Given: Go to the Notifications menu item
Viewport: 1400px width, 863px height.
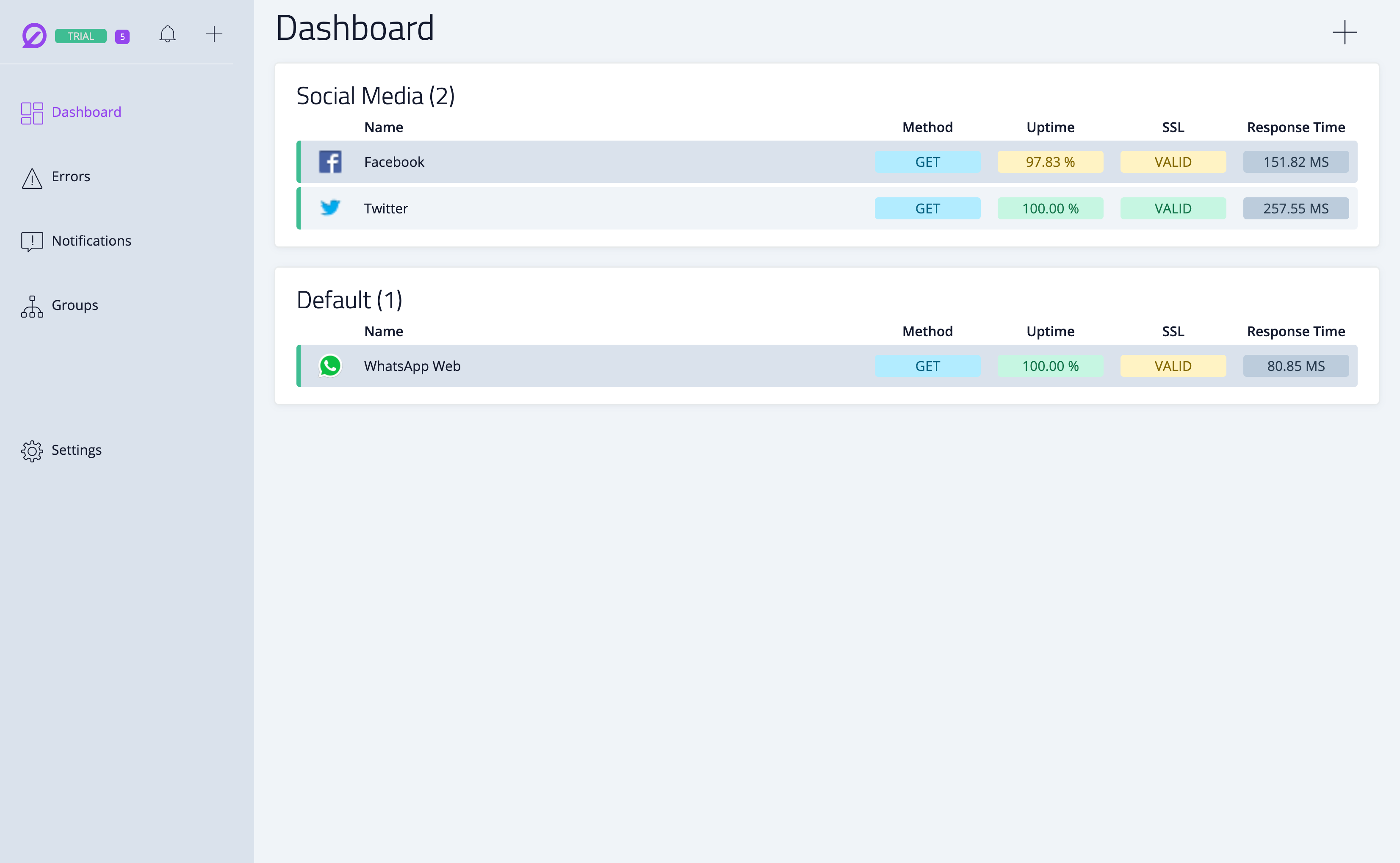Looking at the screenshot, I should (91, 241).
